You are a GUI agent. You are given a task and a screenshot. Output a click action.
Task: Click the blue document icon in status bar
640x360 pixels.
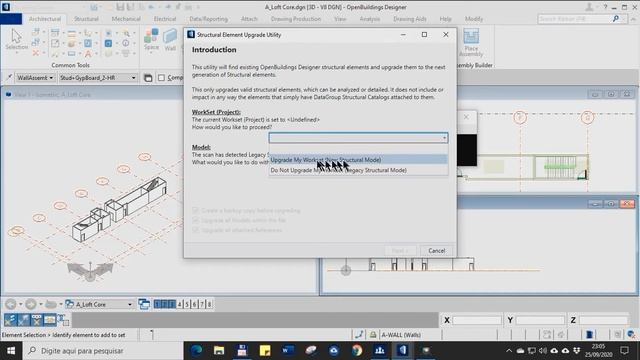pos(589,335)
